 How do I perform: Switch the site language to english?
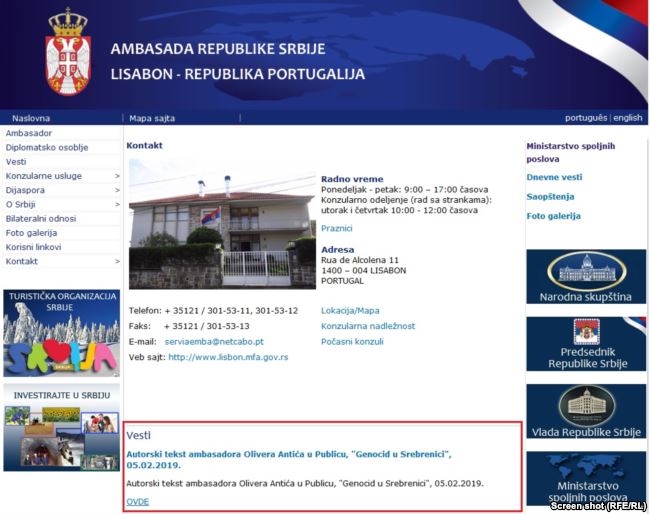click(628, 118)
